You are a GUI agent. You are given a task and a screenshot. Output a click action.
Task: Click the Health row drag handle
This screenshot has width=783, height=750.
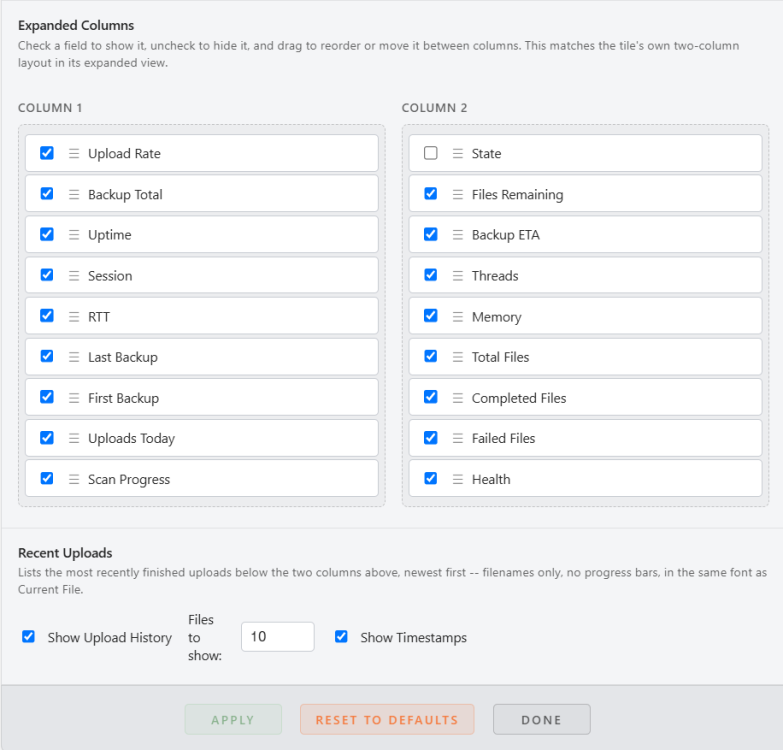click(457, 479)
